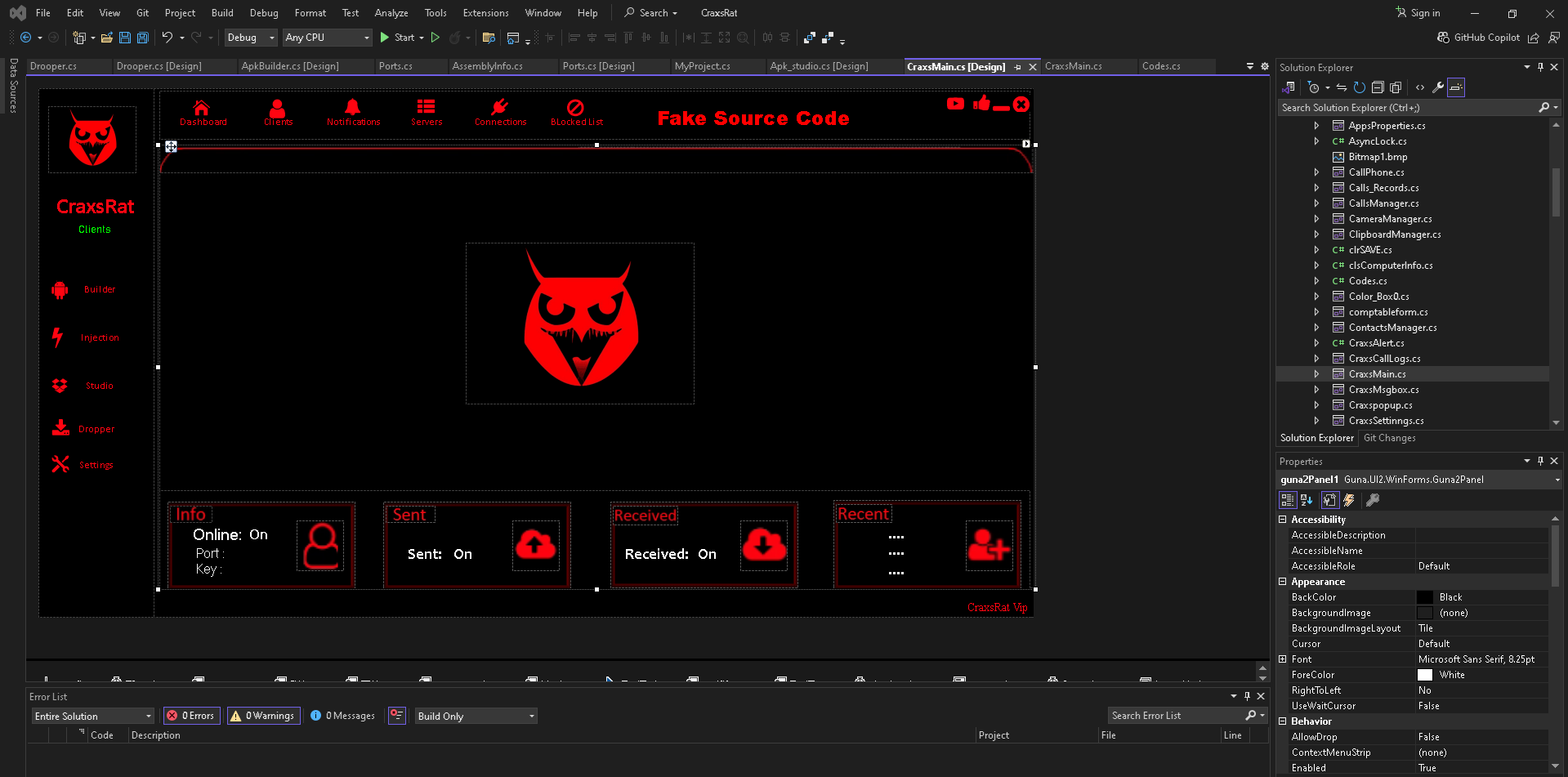Select the Injection sidebar icon

[x=59, y=337]
